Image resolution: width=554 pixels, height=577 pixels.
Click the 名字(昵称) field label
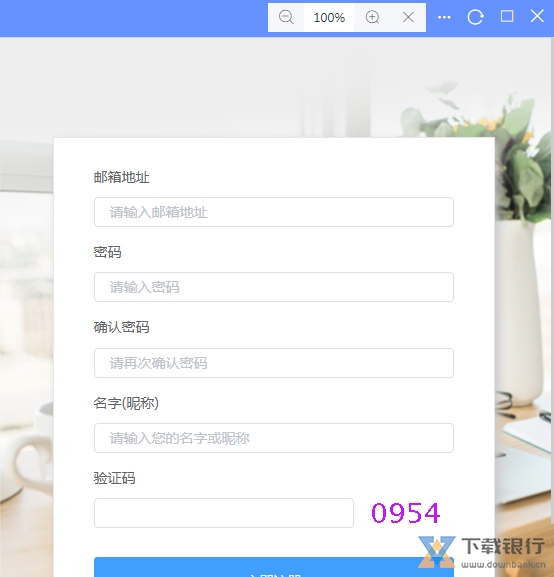tap(126, 403)
